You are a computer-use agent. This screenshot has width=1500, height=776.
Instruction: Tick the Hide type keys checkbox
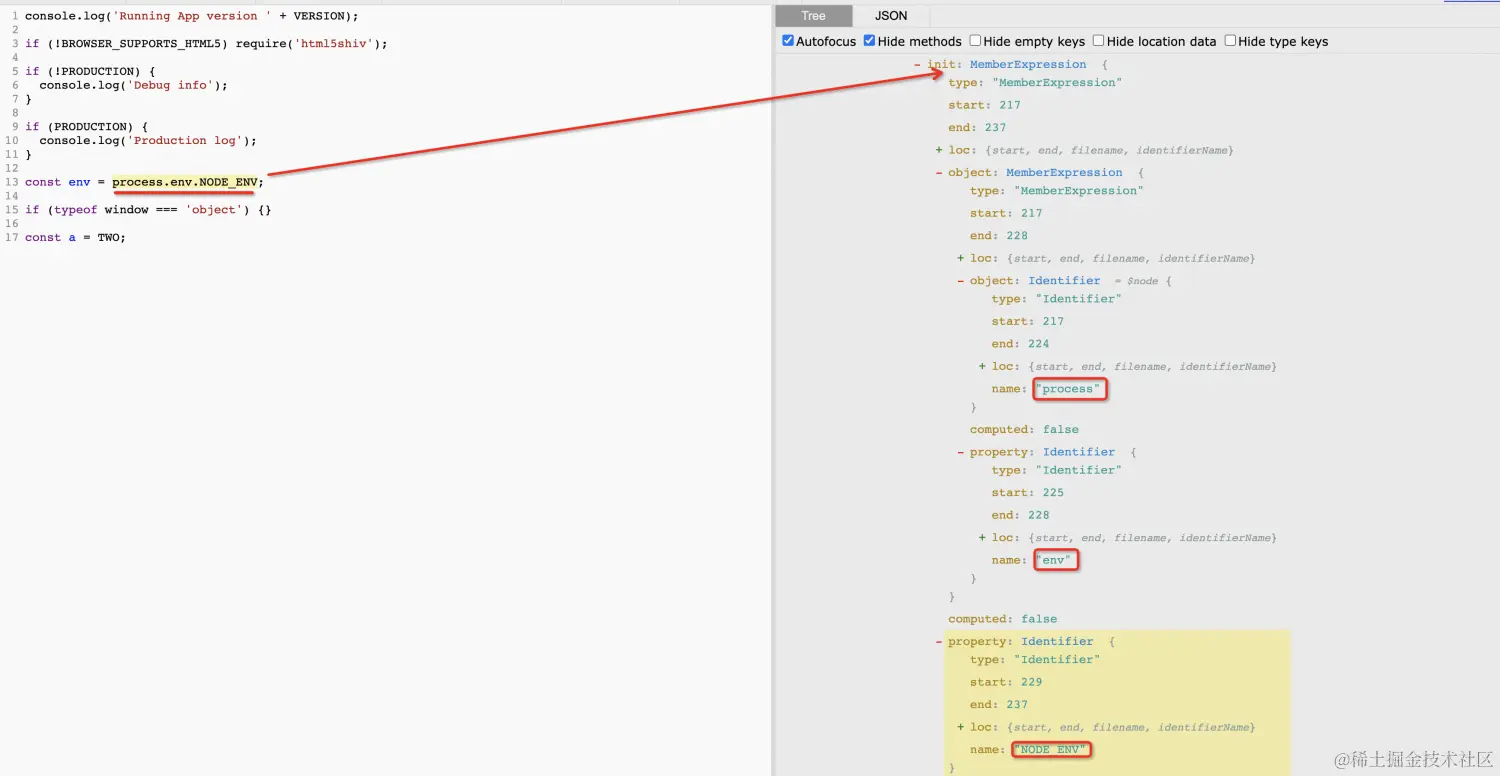click(x=1230, y=41)
